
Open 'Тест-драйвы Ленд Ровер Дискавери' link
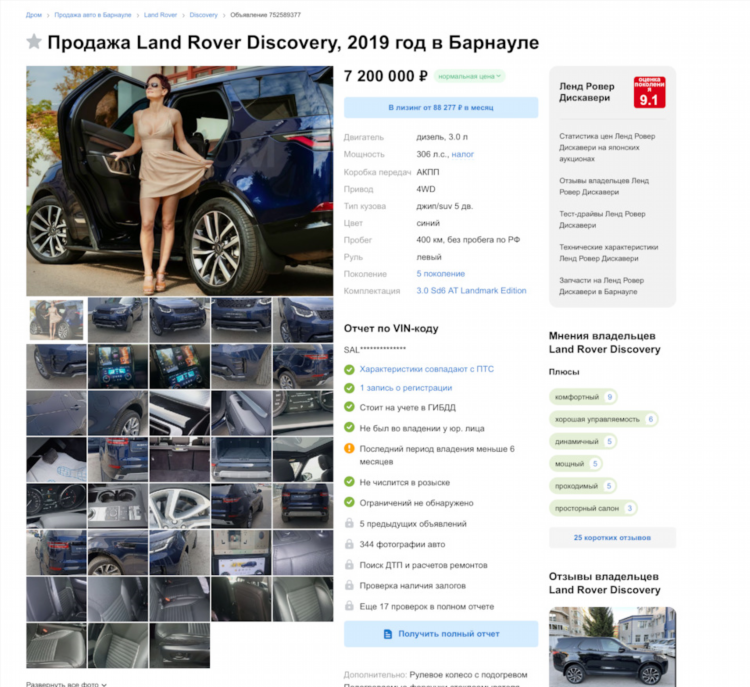coord(602,220)
